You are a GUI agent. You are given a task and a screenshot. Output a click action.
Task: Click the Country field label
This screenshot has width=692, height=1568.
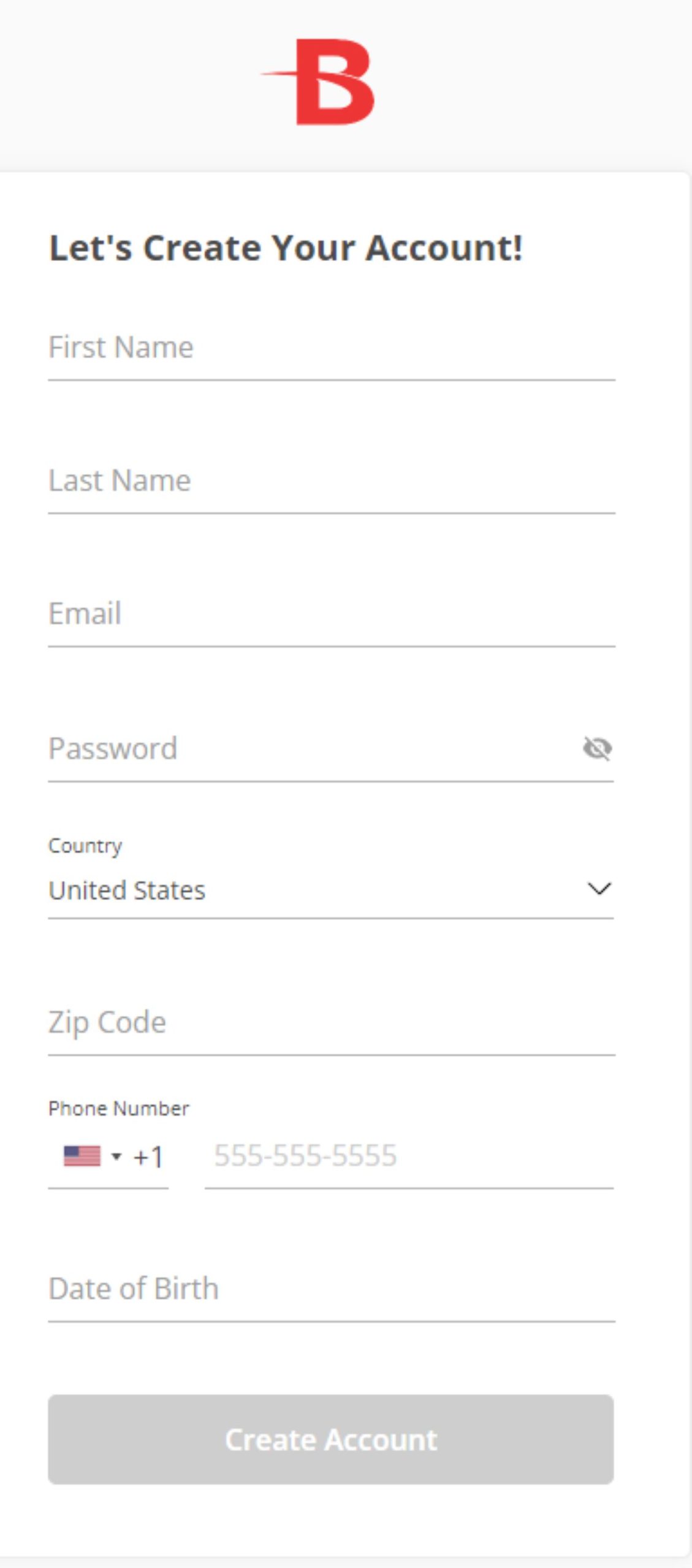pos(85,846)
